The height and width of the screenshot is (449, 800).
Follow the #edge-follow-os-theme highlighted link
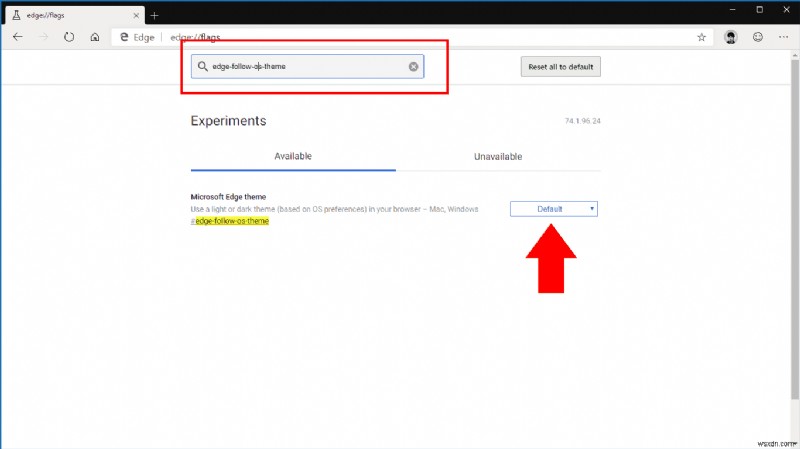click(x=230, y=221)
